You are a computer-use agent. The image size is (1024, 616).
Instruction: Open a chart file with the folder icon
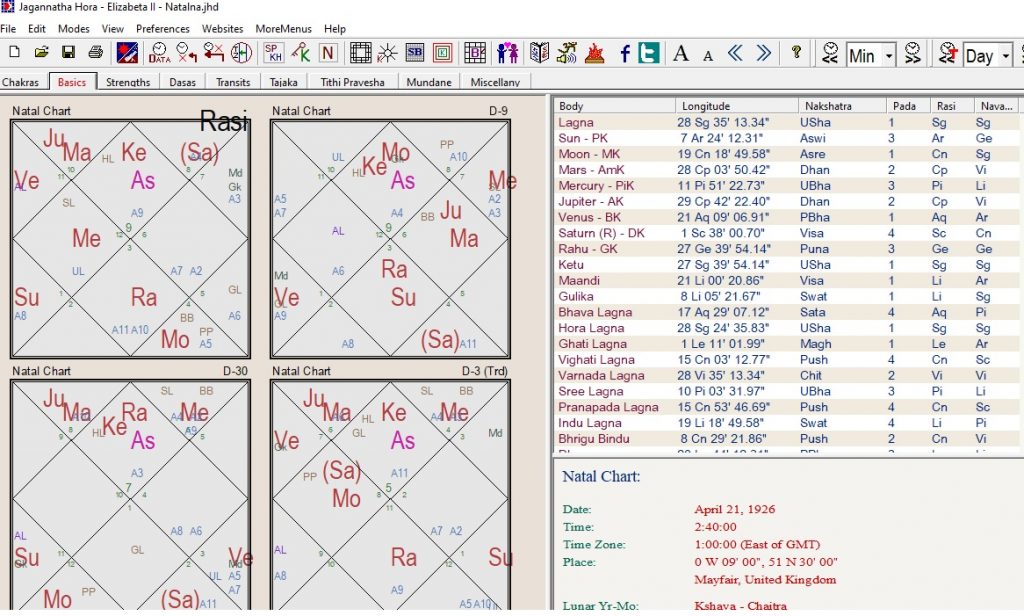[x=41, y=52]
